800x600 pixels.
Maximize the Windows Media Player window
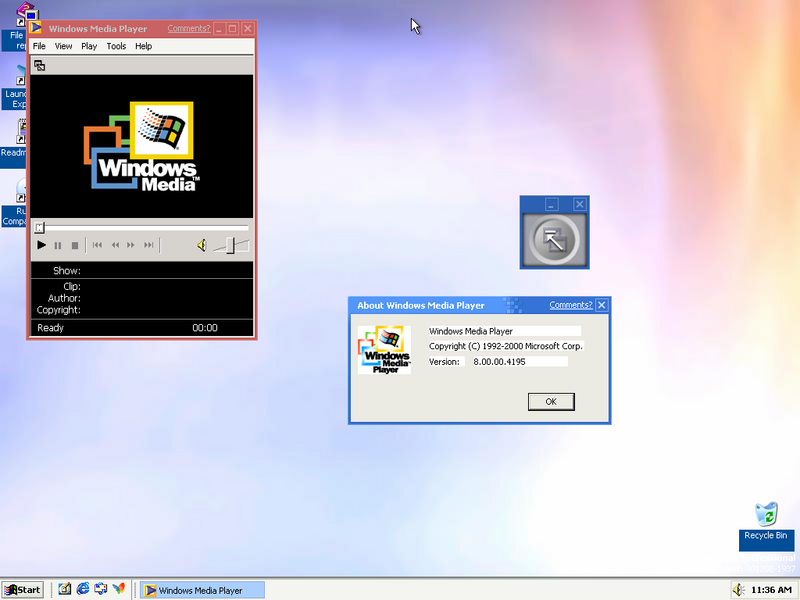(x=233, y=29)
